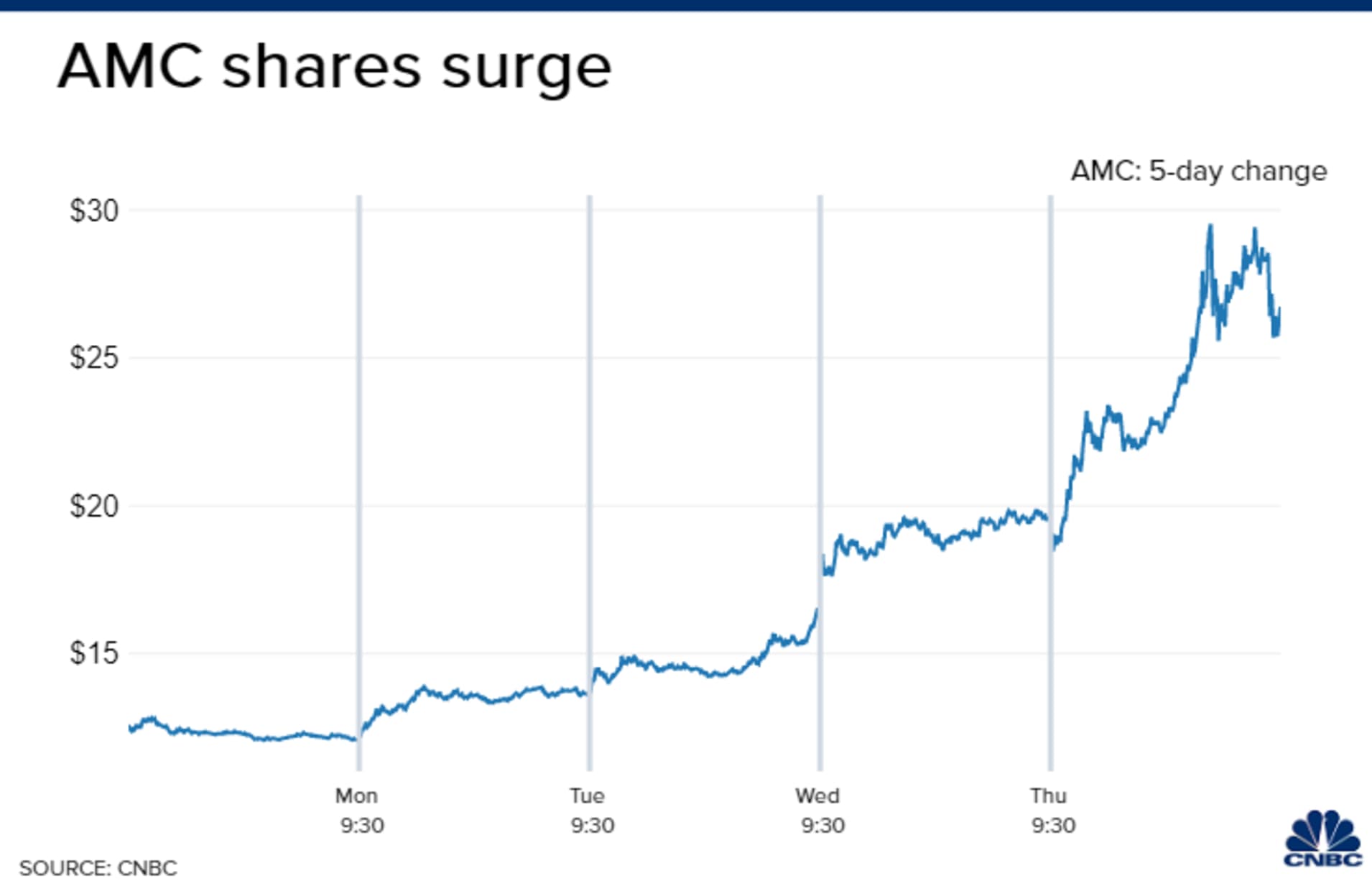Screen dimensions: 1372x881
Task: Select the 'Thu 9:30' x-axis label
Action: [1052, 811]
